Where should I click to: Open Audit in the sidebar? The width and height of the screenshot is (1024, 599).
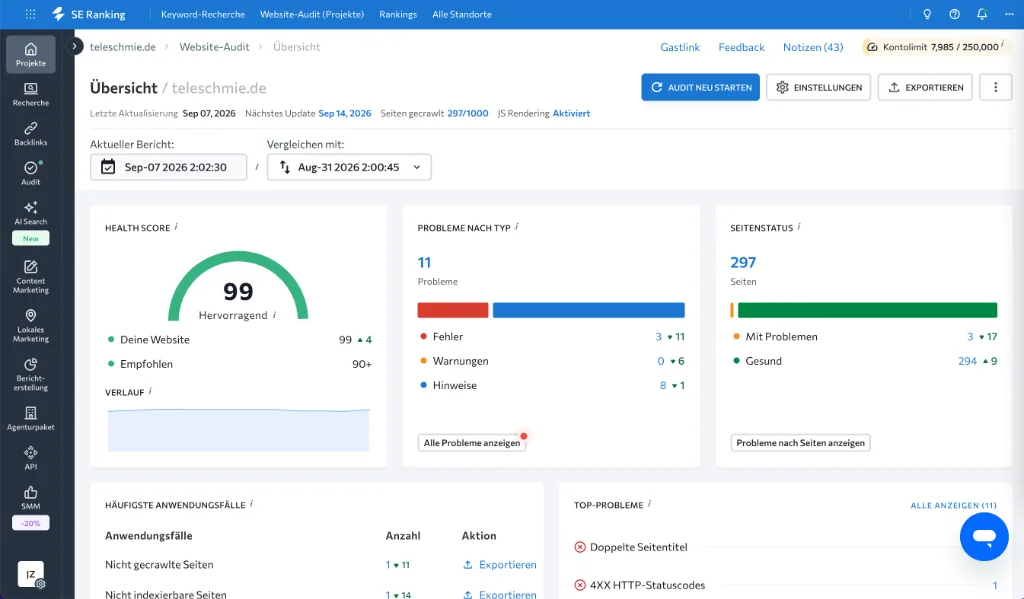[31, 173]
